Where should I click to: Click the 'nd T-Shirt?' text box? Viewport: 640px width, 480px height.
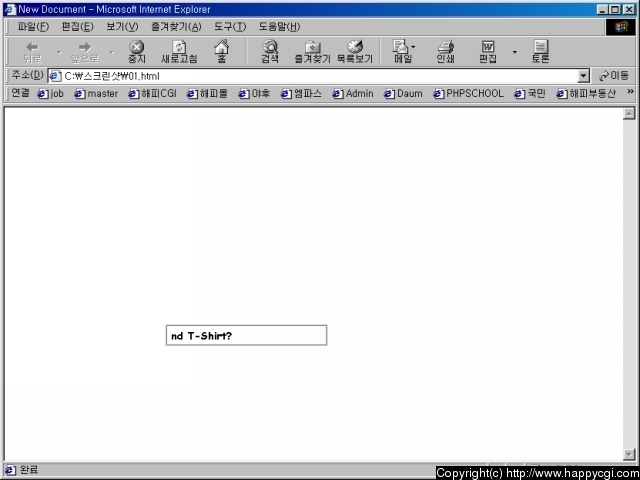(246, 335)
